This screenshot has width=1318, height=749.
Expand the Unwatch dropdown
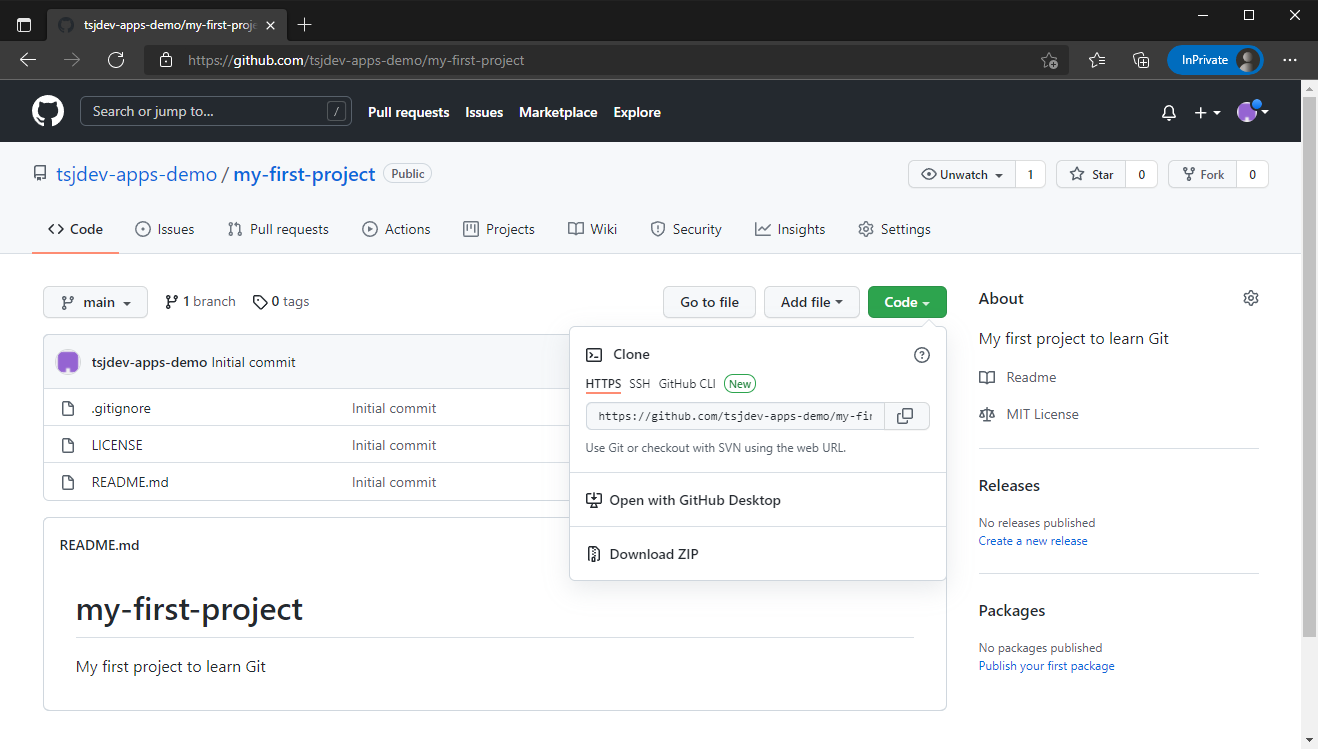click(x=962, y=174)
